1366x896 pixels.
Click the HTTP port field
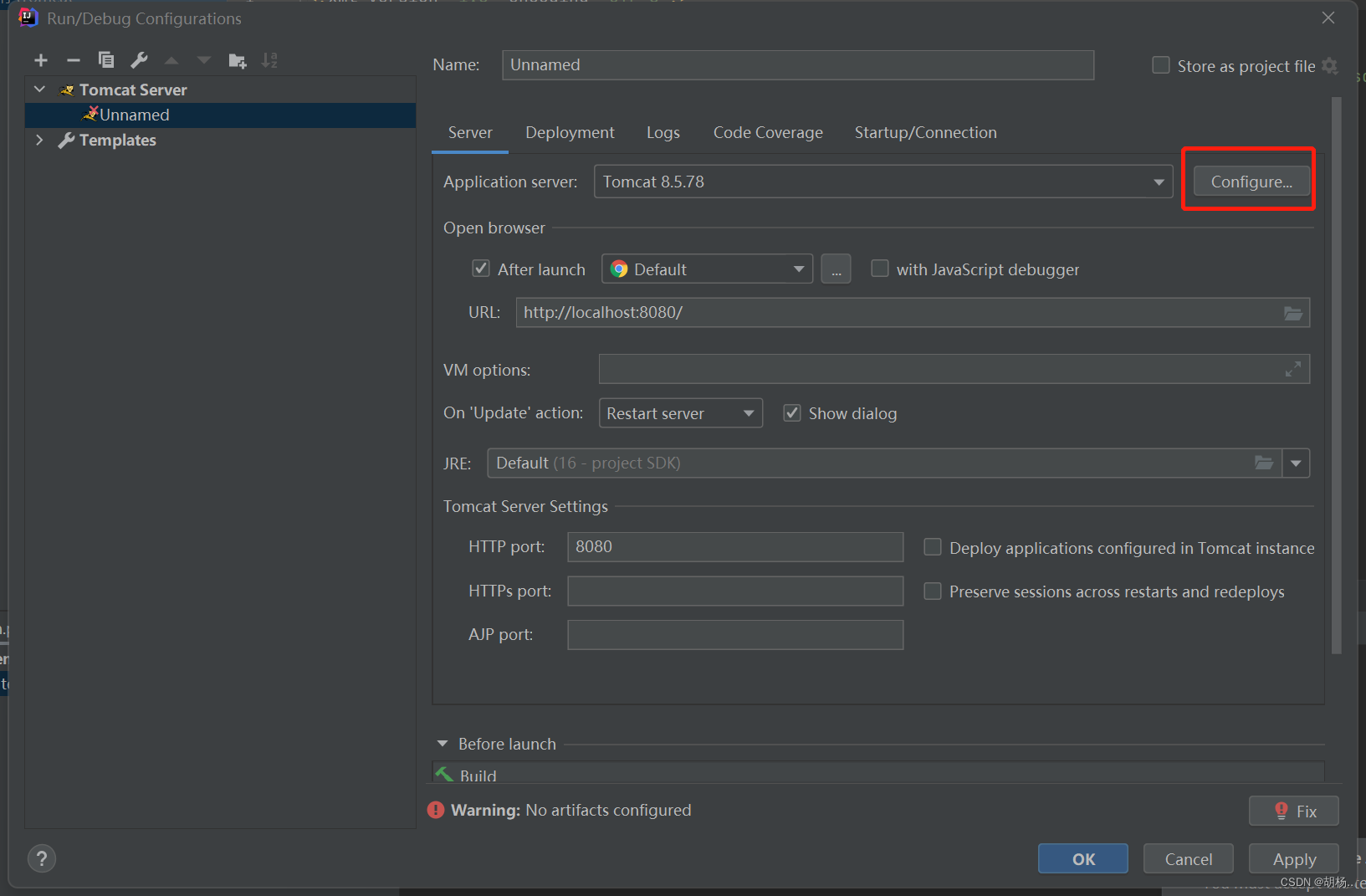(x=735, y=546)
